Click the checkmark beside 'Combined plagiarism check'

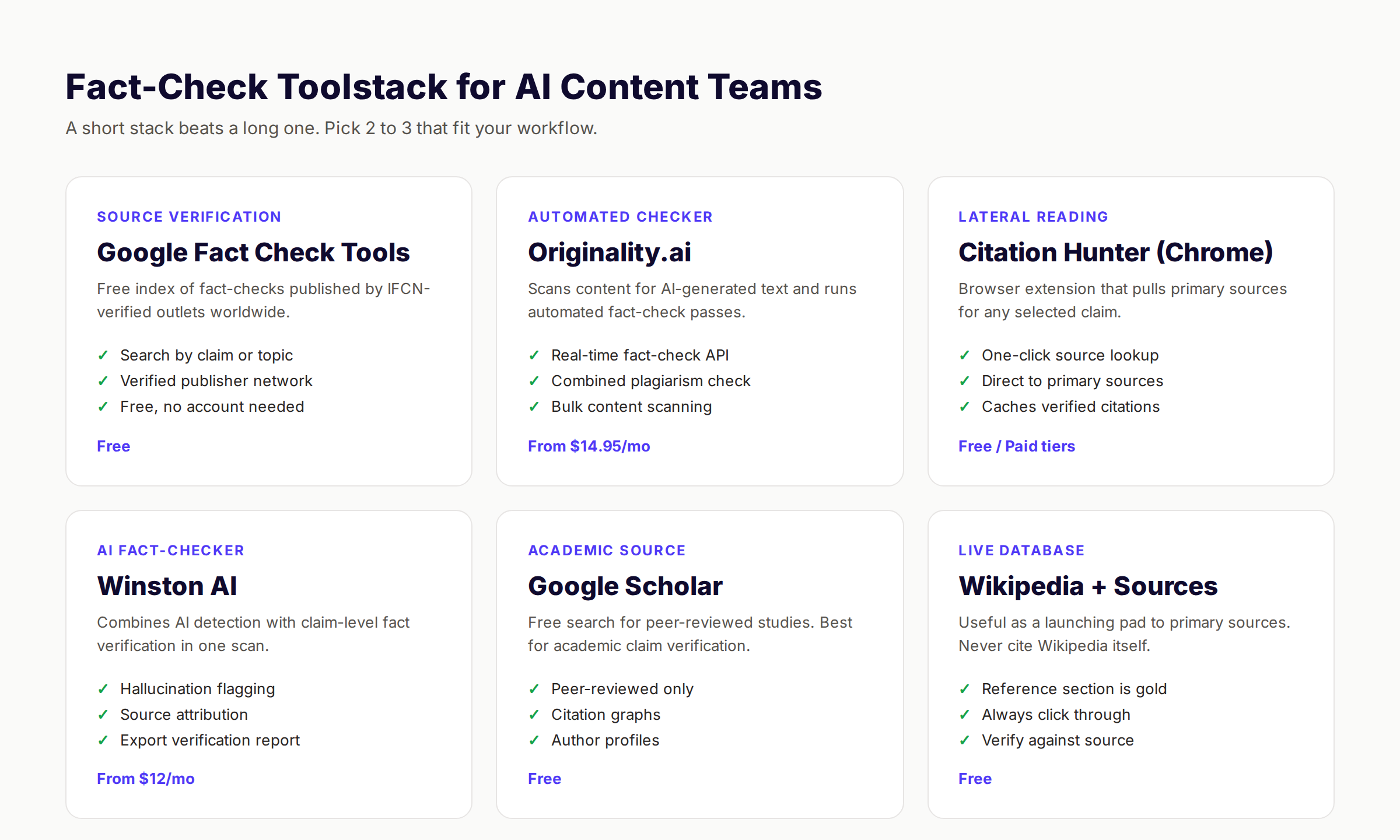point(534,381)
